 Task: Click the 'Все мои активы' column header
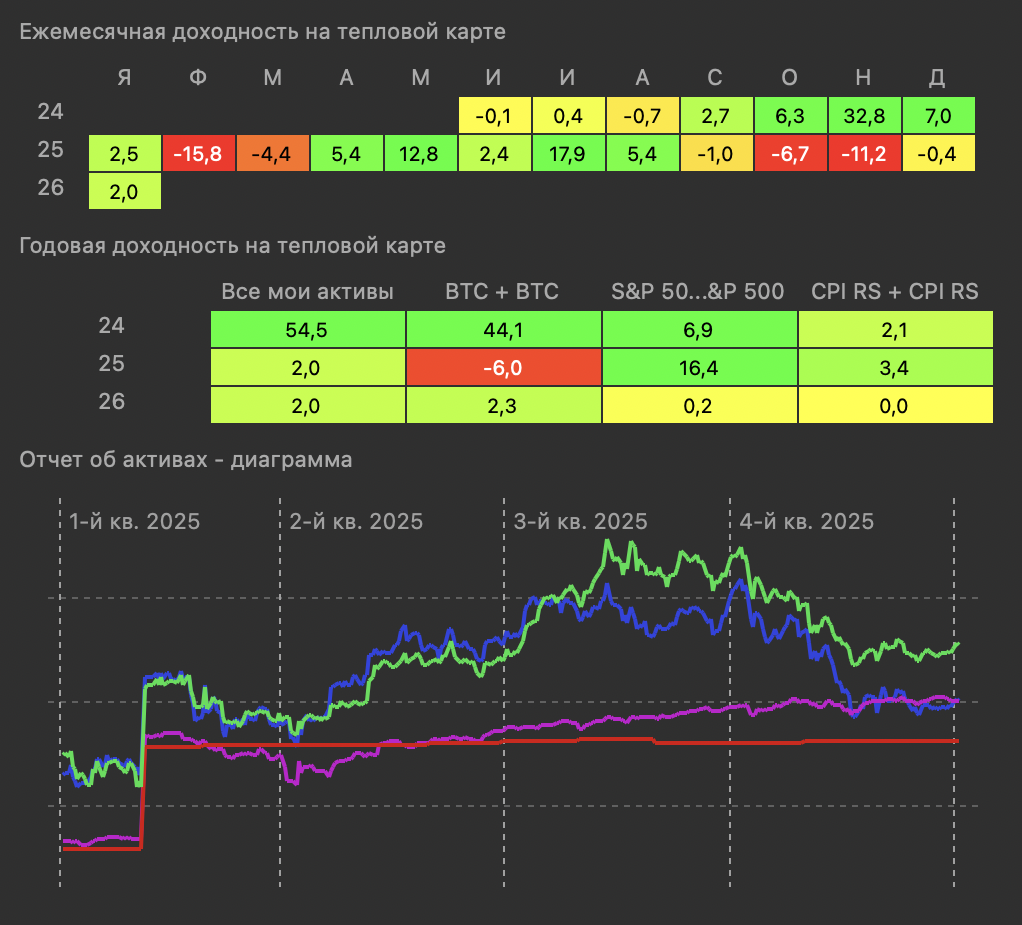tap(308, 291)
